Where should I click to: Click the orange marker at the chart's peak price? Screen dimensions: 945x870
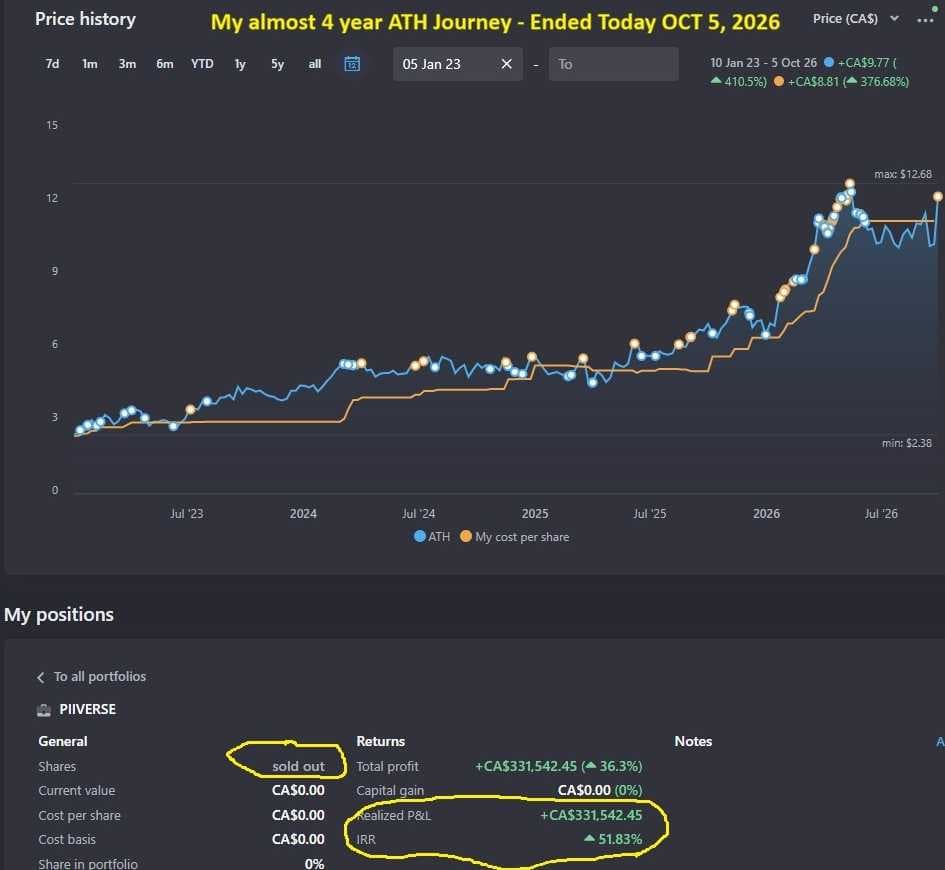(849, 184)
